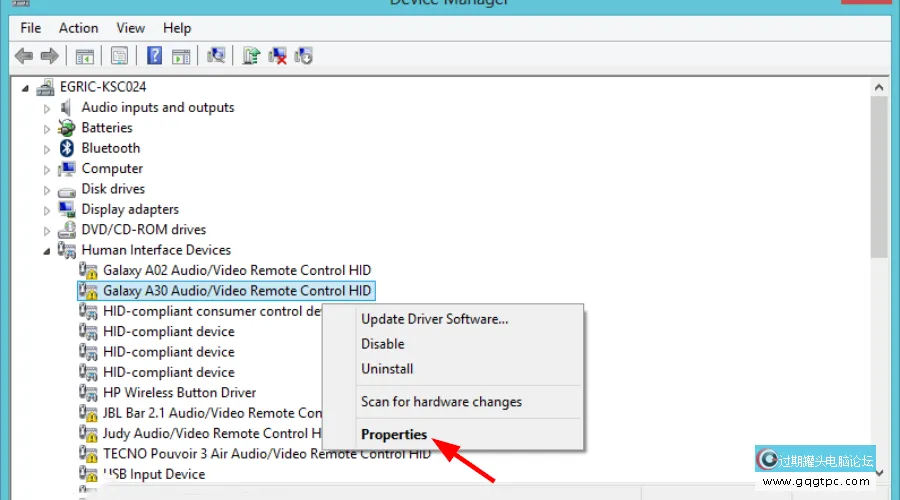Select Update Driver Software... in context menu
This screenshot has width=900, height=500.
(434, 319)
